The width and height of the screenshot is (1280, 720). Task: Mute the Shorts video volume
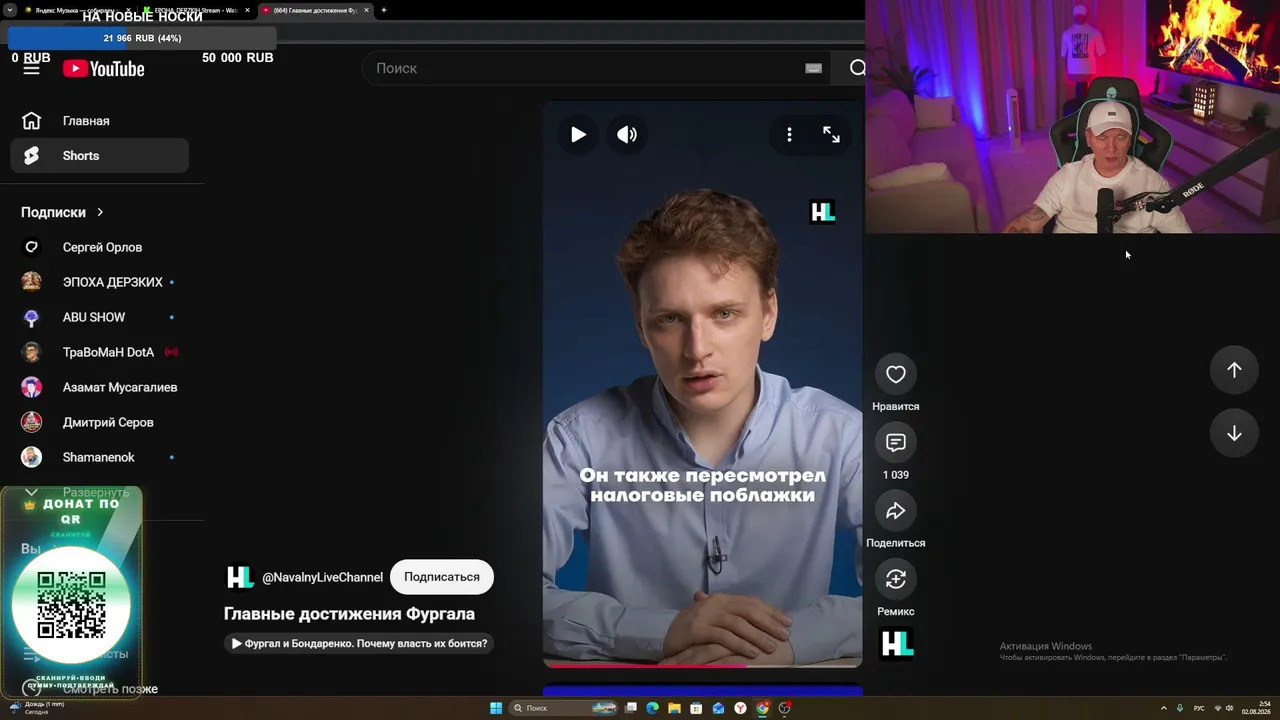click(x=627, y=134)
